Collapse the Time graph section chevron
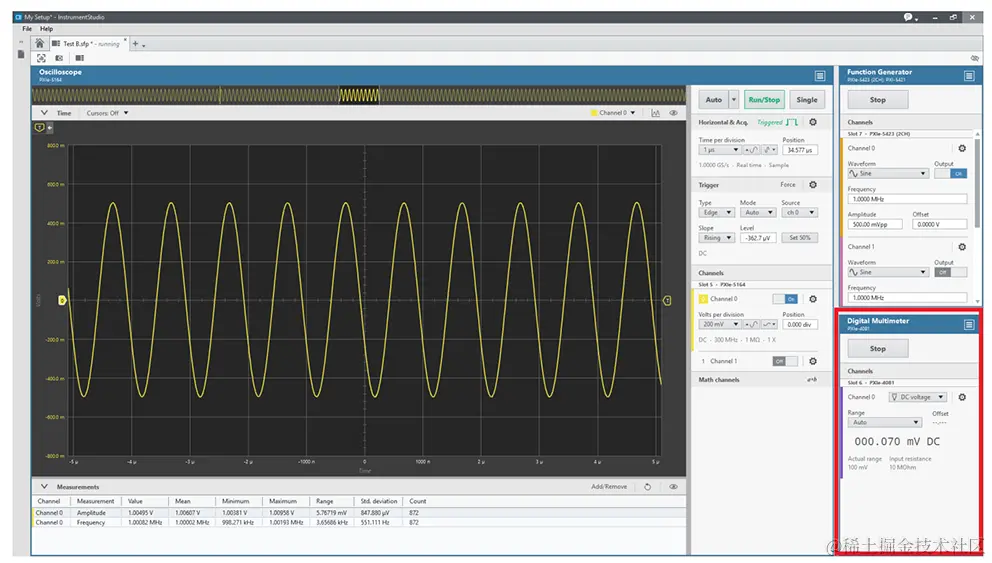The image size is (992, 563). click(x=44, y=113)
